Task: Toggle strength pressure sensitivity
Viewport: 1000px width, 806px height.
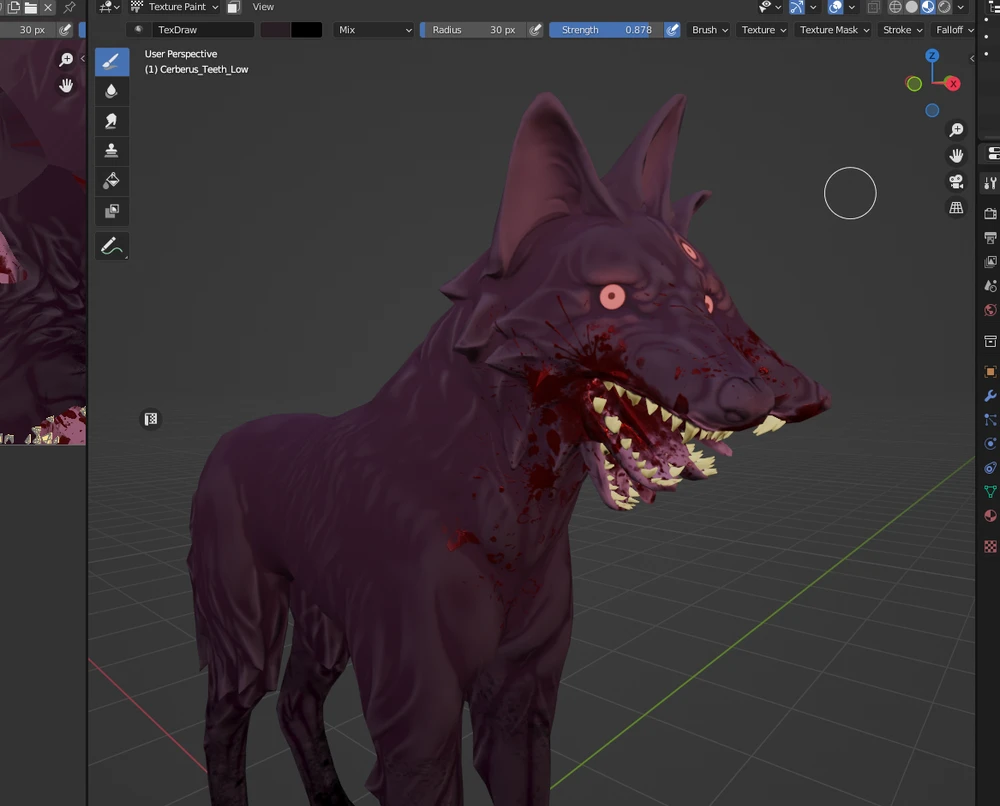Action: coord(672,30)
